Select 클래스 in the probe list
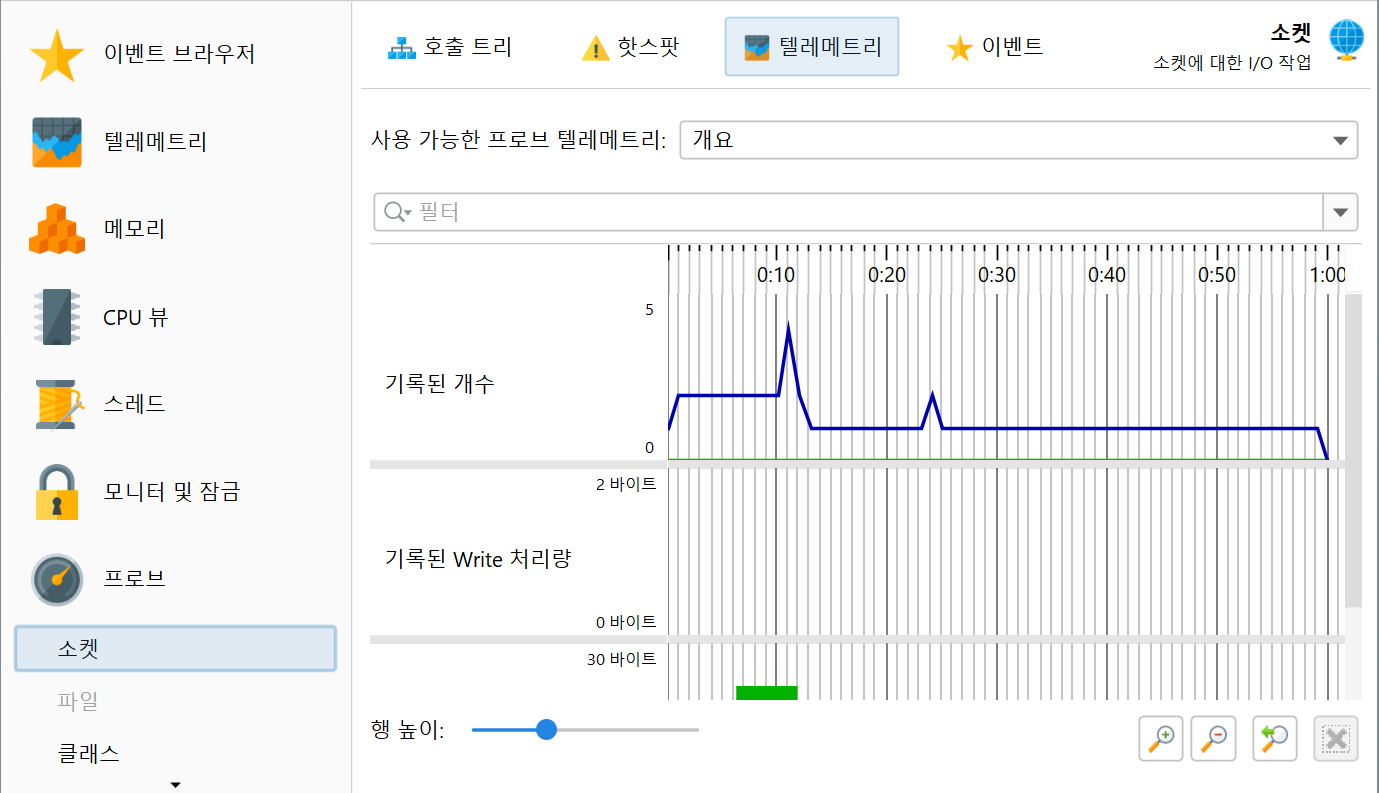 point(89,753)
